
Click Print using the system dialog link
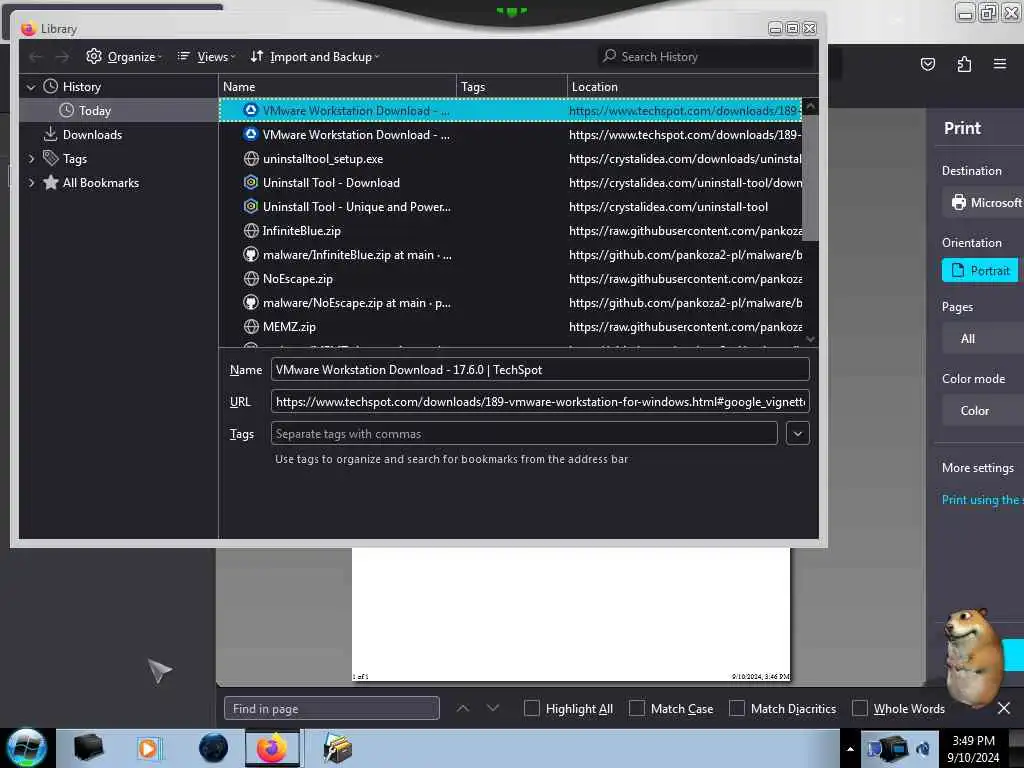point(982,500)
